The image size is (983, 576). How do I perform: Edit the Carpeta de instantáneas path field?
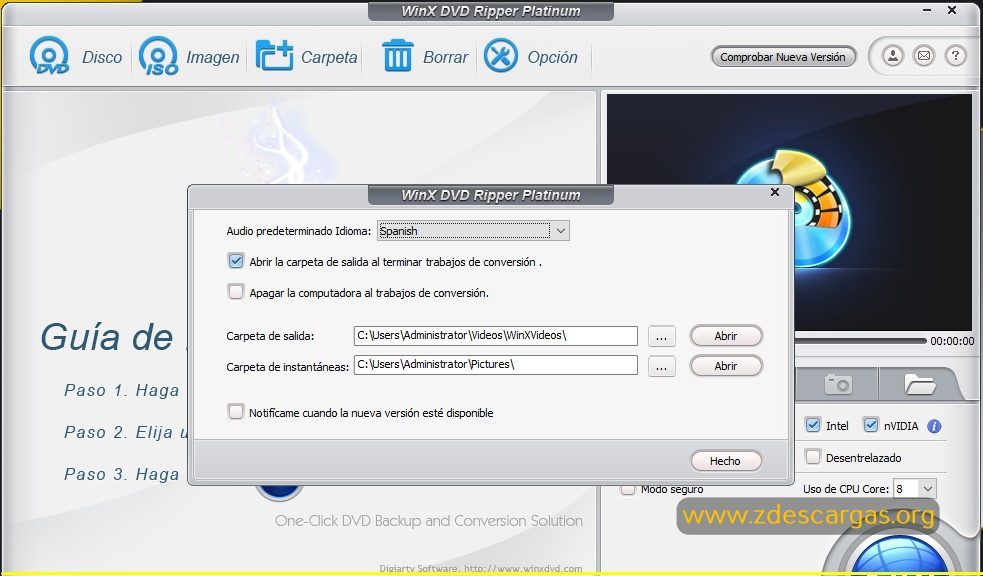pos(495,365)
